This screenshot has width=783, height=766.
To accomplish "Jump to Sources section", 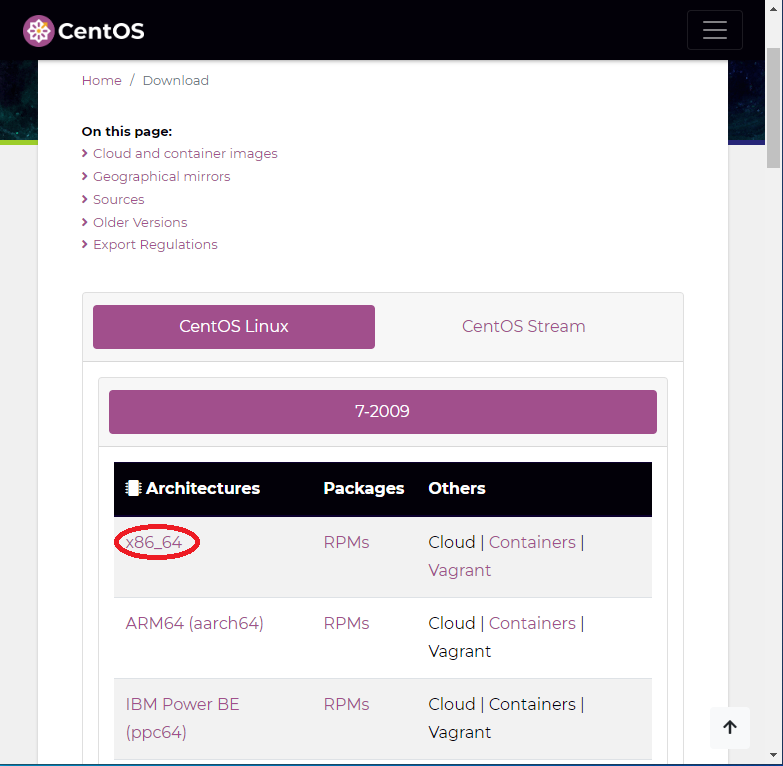I will pyautogui.click(x=119, y=199).
